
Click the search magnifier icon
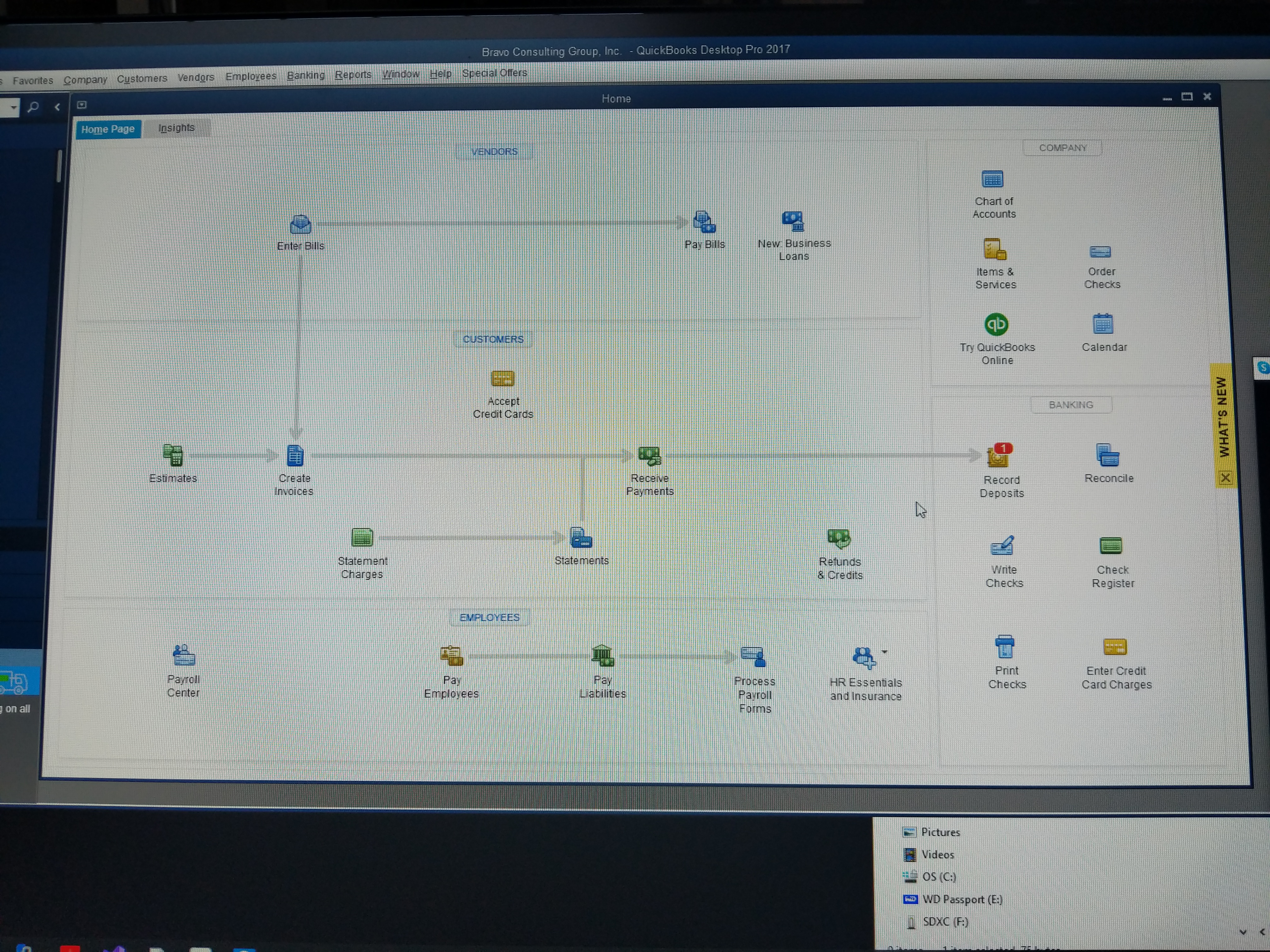point(33,107)
